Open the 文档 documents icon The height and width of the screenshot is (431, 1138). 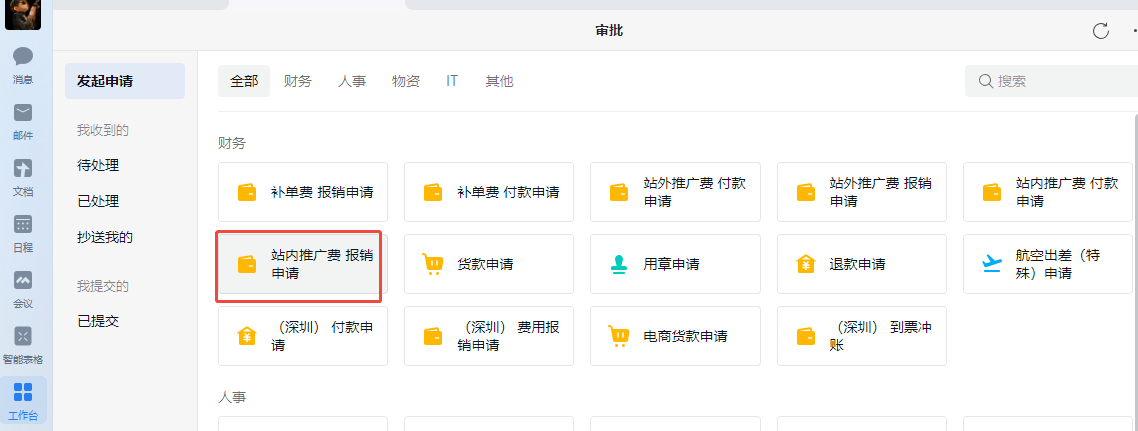22,176
